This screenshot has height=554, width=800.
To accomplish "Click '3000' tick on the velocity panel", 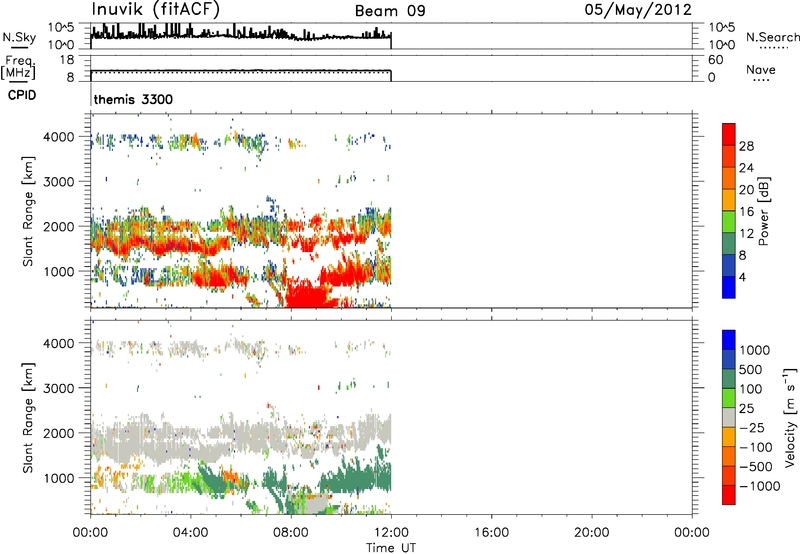I will point(59,388).
